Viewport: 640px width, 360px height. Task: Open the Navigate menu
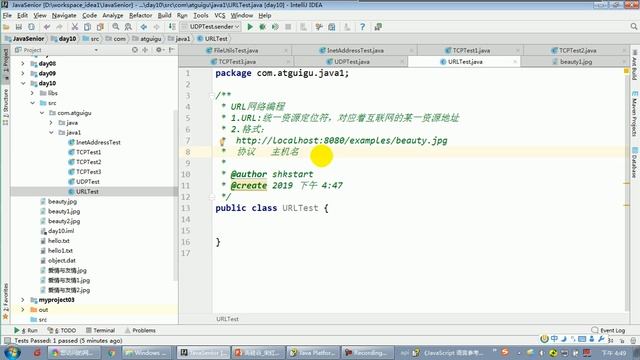coord(64,16)
